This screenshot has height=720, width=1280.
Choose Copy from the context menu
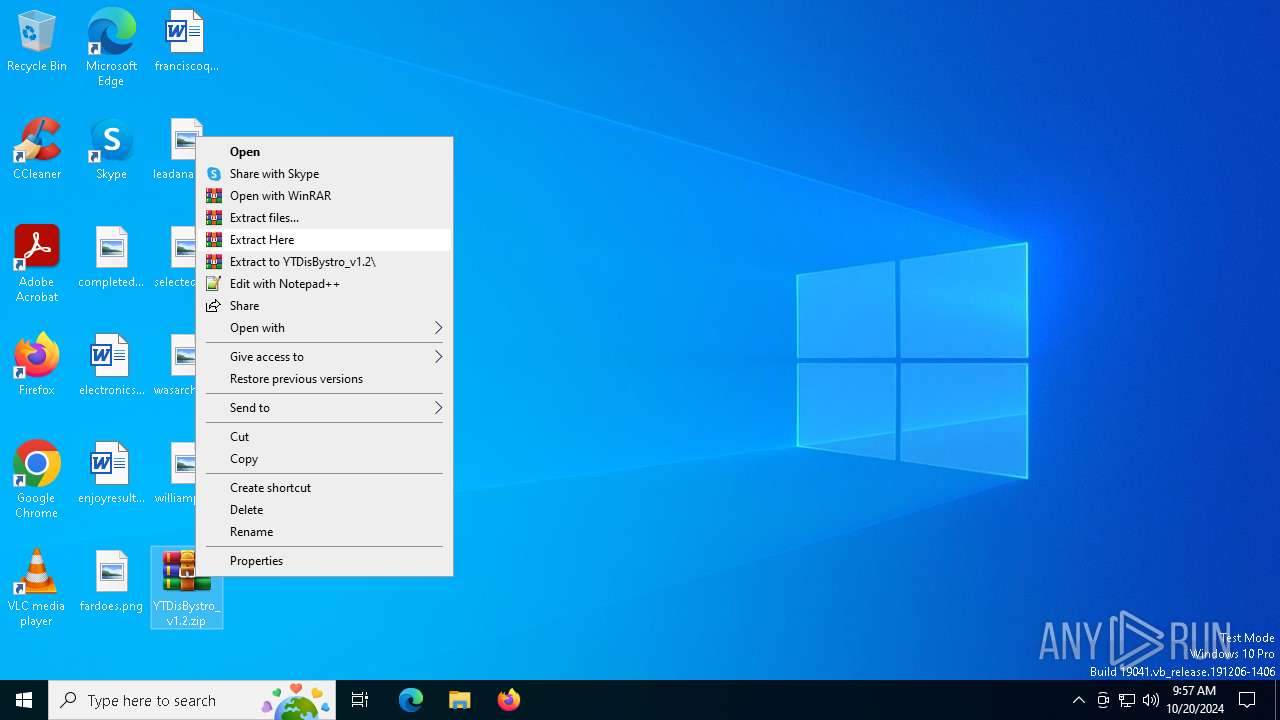click(324, 459)
